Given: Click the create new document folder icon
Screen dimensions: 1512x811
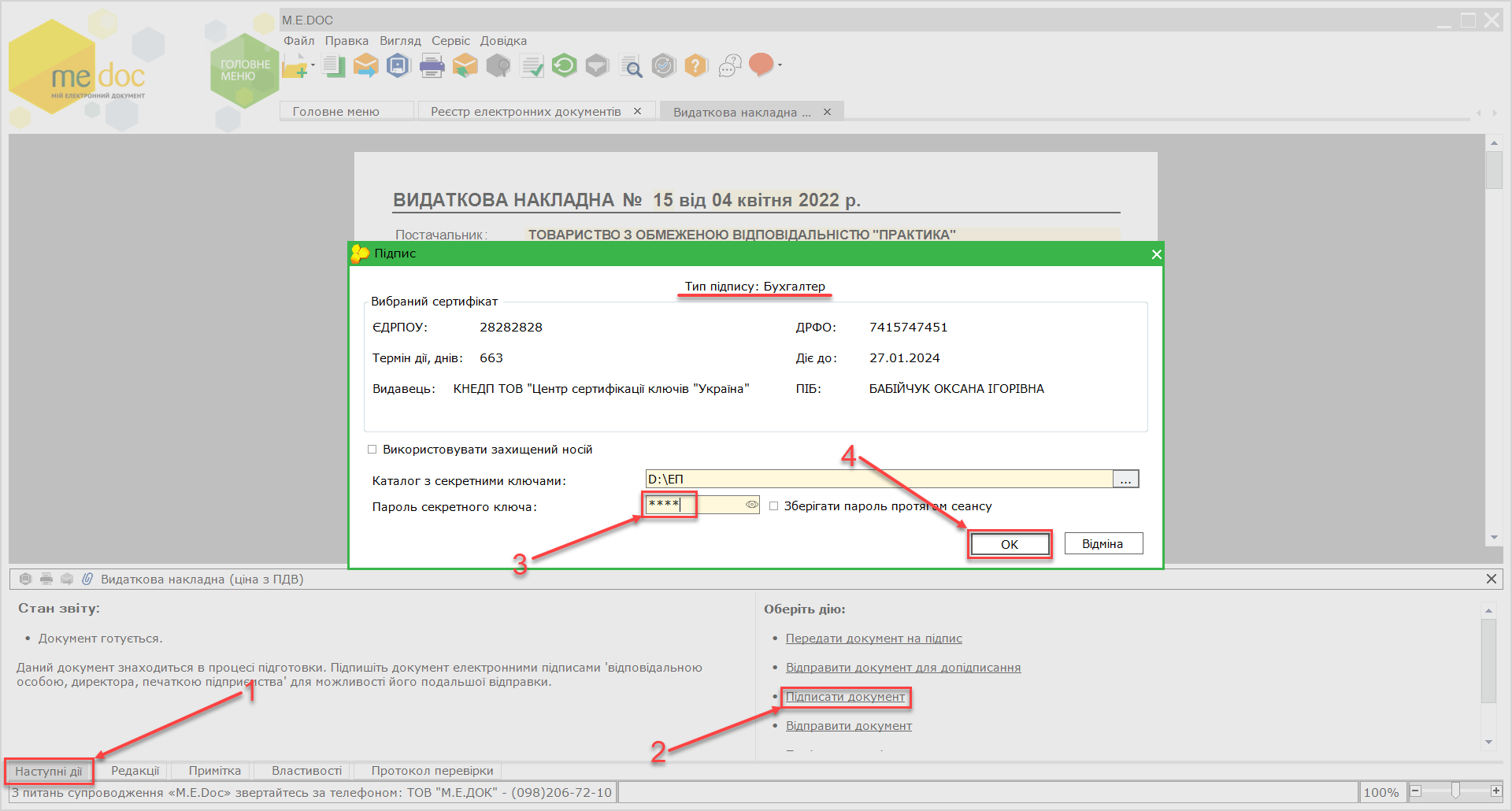Looking at the screenshot, I should tap(295, 66).
